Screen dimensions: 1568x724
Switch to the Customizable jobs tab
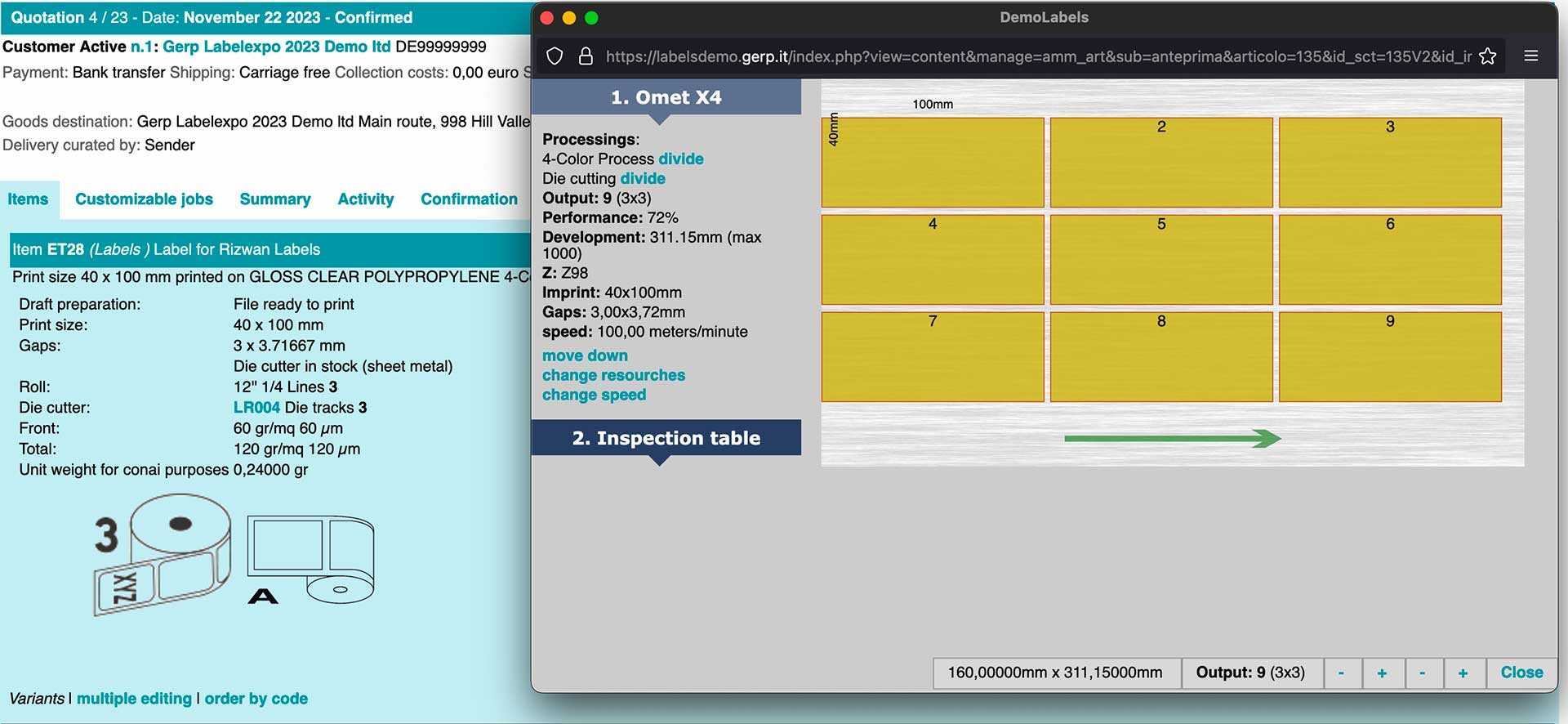tap(144, 199)
